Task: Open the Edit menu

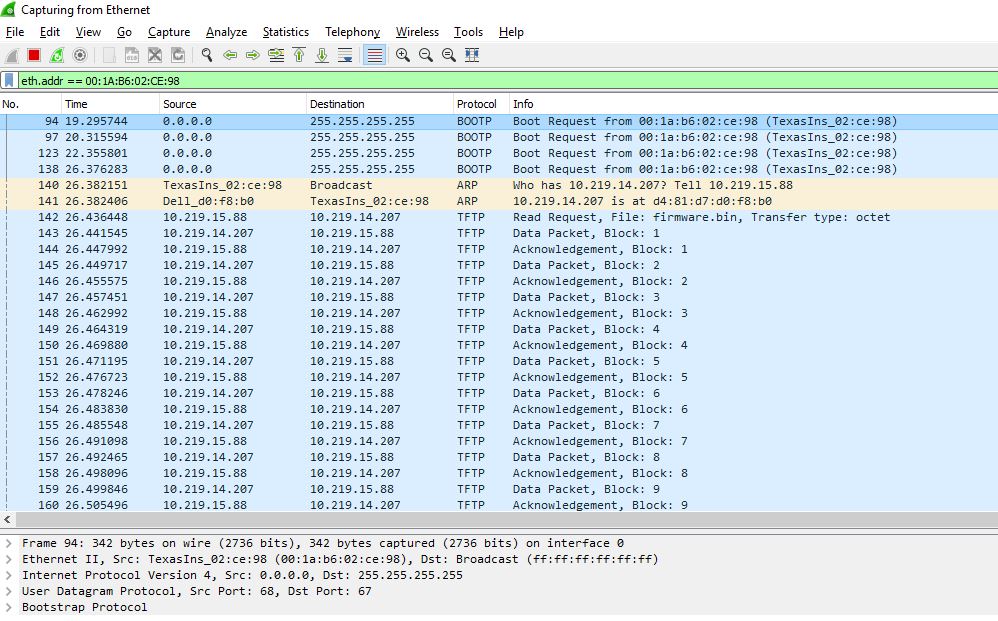Action: [50, 32]
